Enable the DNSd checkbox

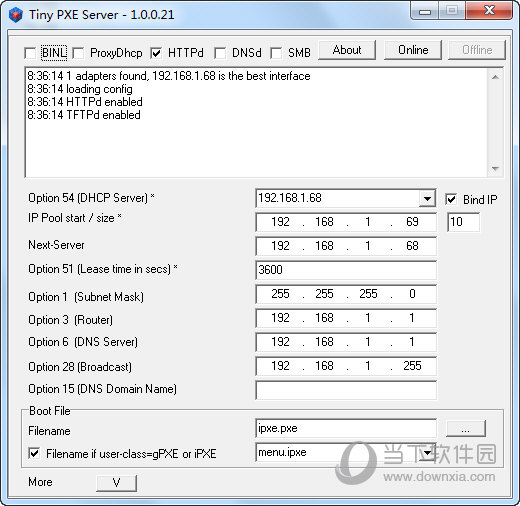point(220,53)
